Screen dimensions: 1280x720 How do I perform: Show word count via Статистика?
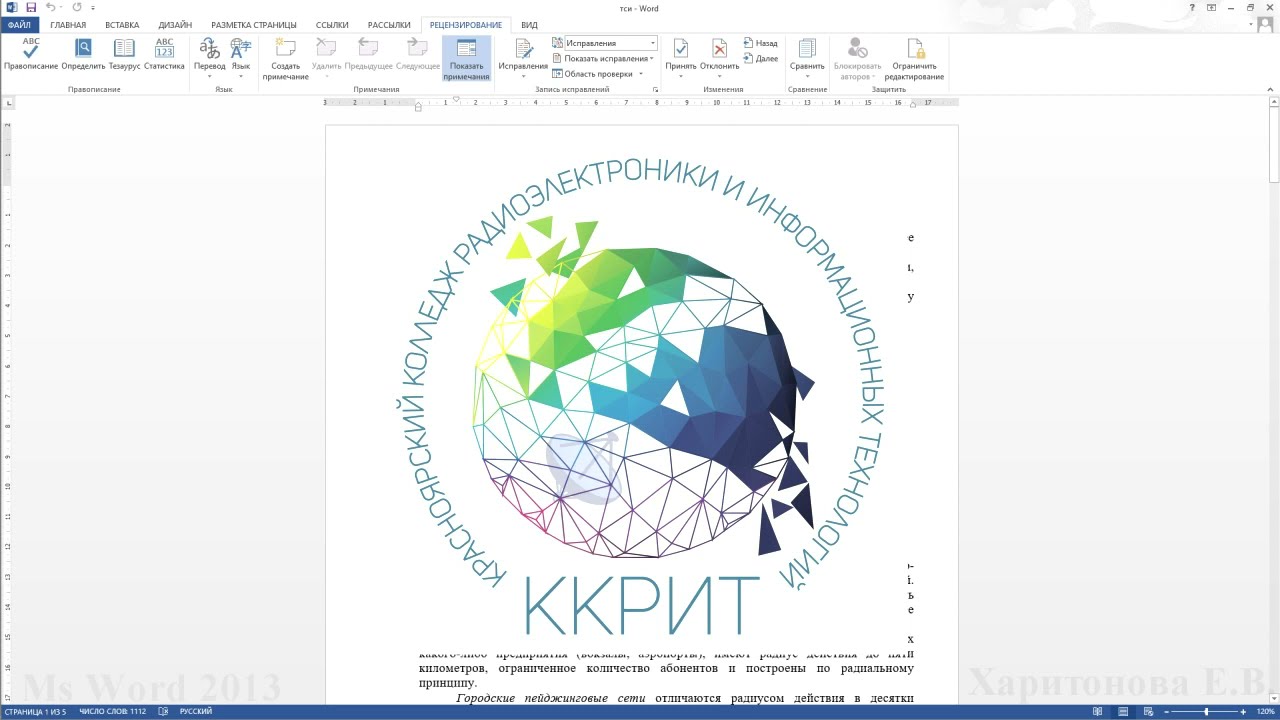[164, 55]
